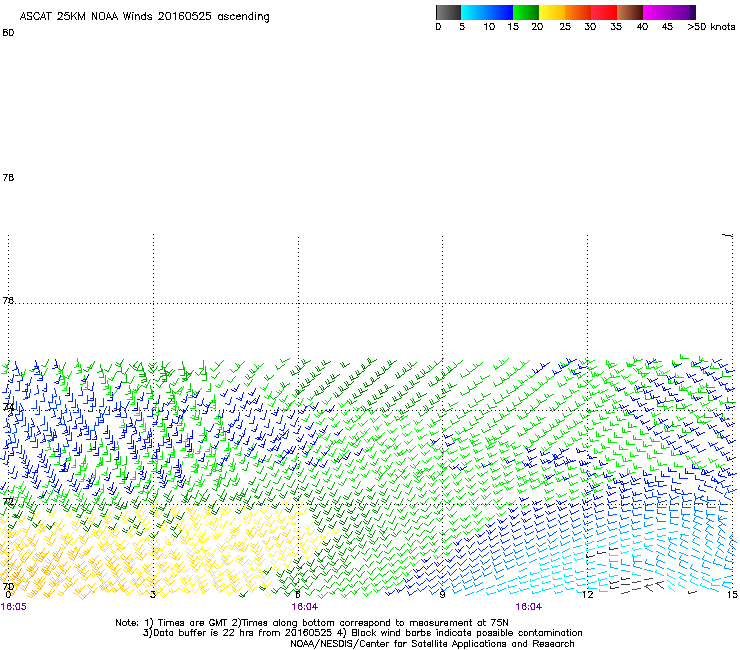The height and width of the screenshot is (650, 740).
Task: Click the '16:04' time label below longitude 6
Action: [x=305, y=607]
